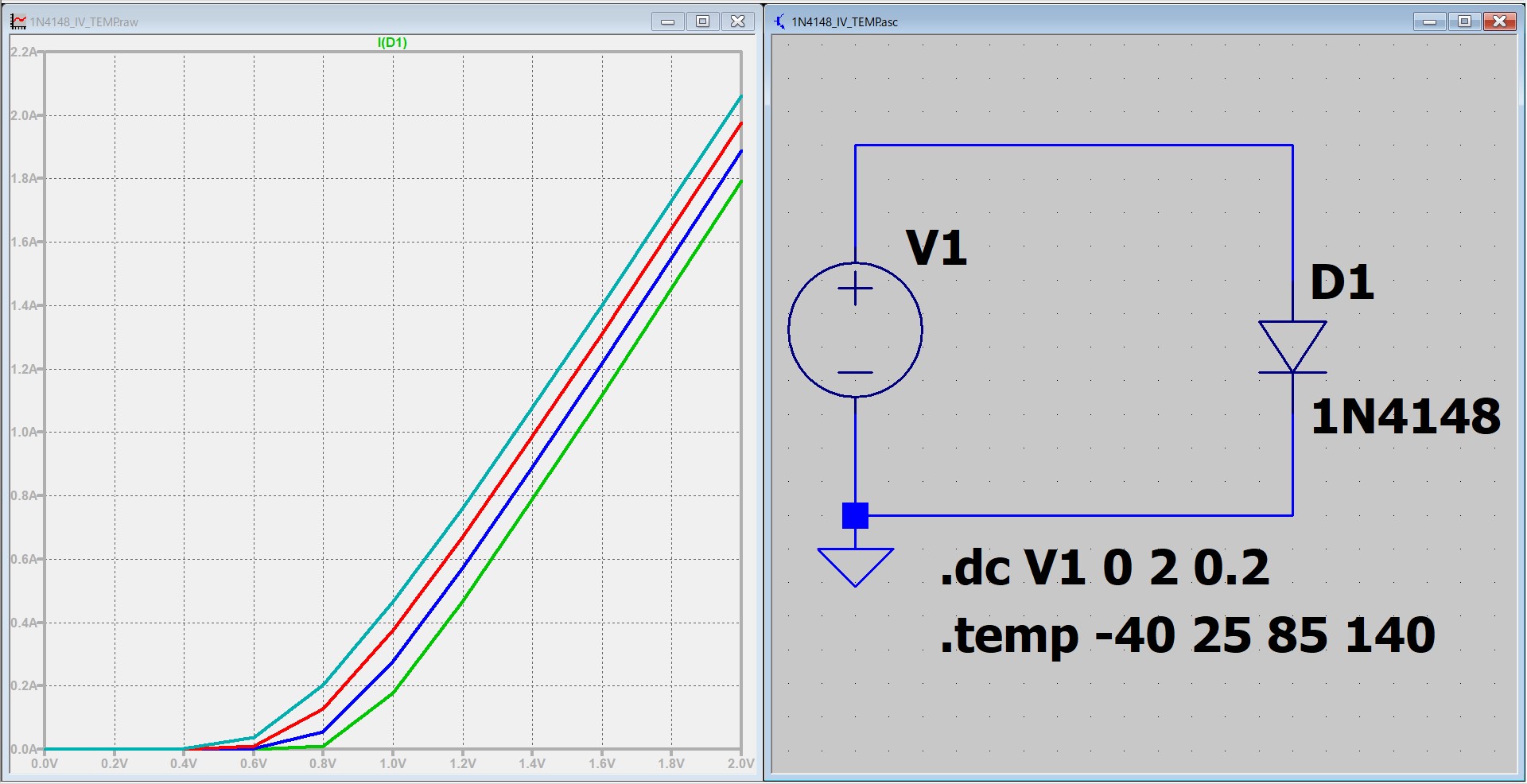Close the 1N4148_IV_TEMP.asc schematic window
The height and width of the screenshot is (784, 1527).
pos(1499,21)
